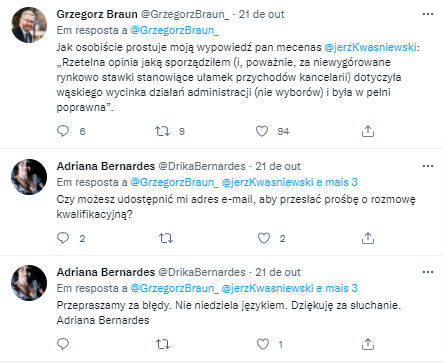Like the tweet with 94 likes
444x363 pixels.
click(262, 131)
